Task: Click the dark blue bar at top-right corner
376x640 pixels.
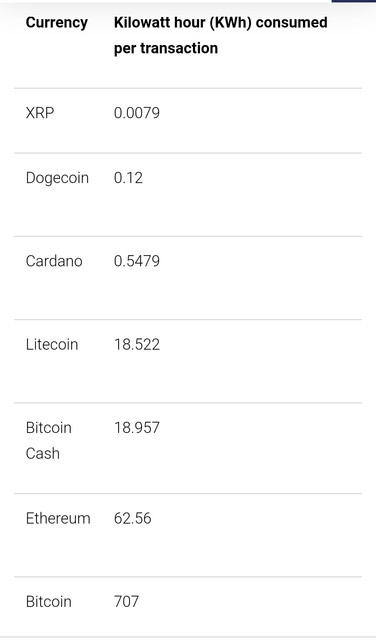Action: point(354,1)
